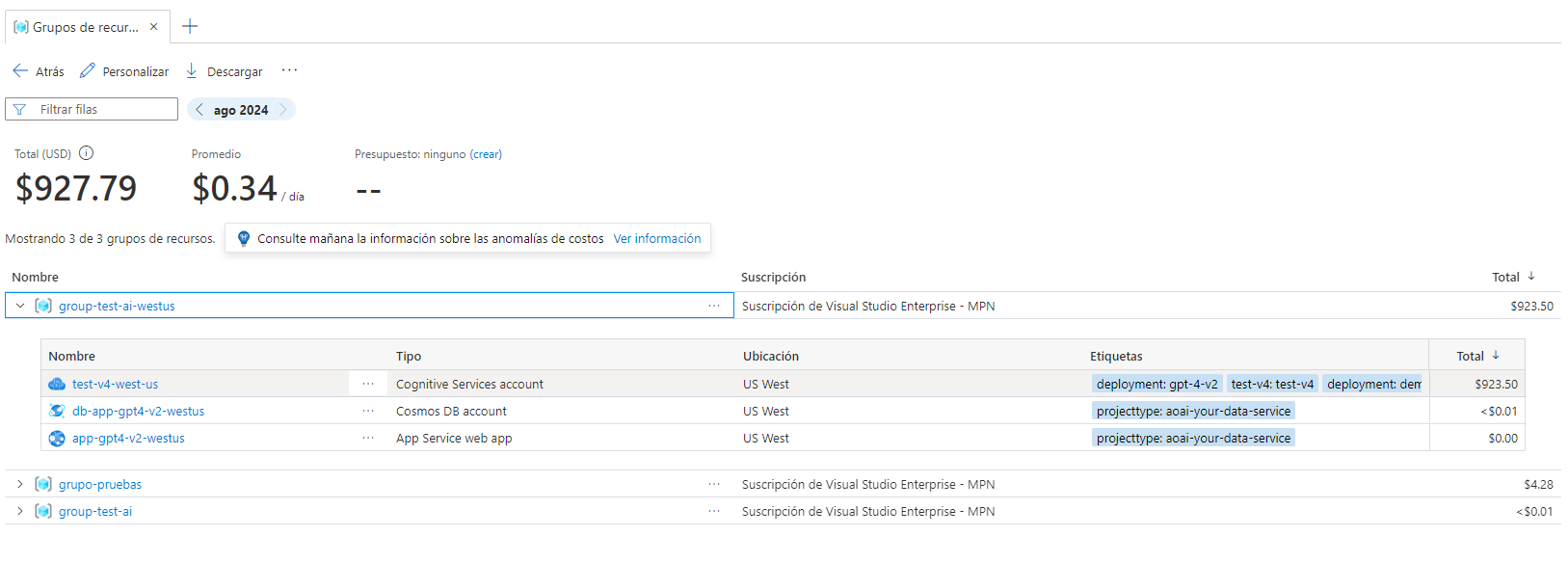
Task: Open group-test-ai-westus resource group link
Action: pyautogui.click(x=117, y=306)
